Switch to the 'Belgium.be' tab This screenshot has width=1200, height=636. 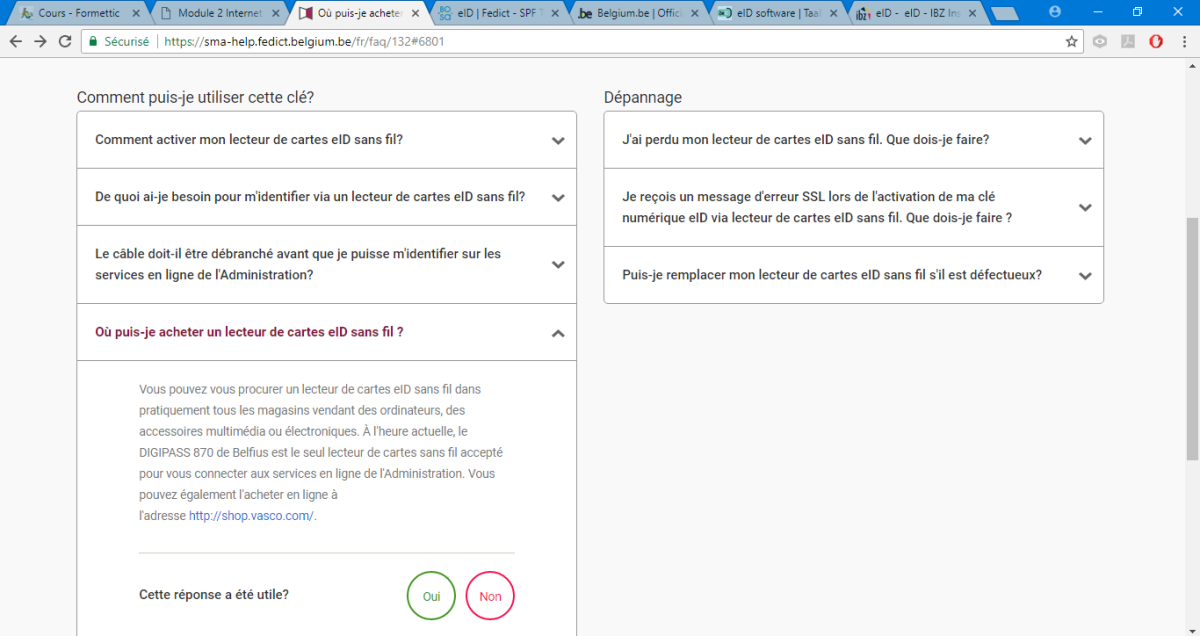pos(636,13)
